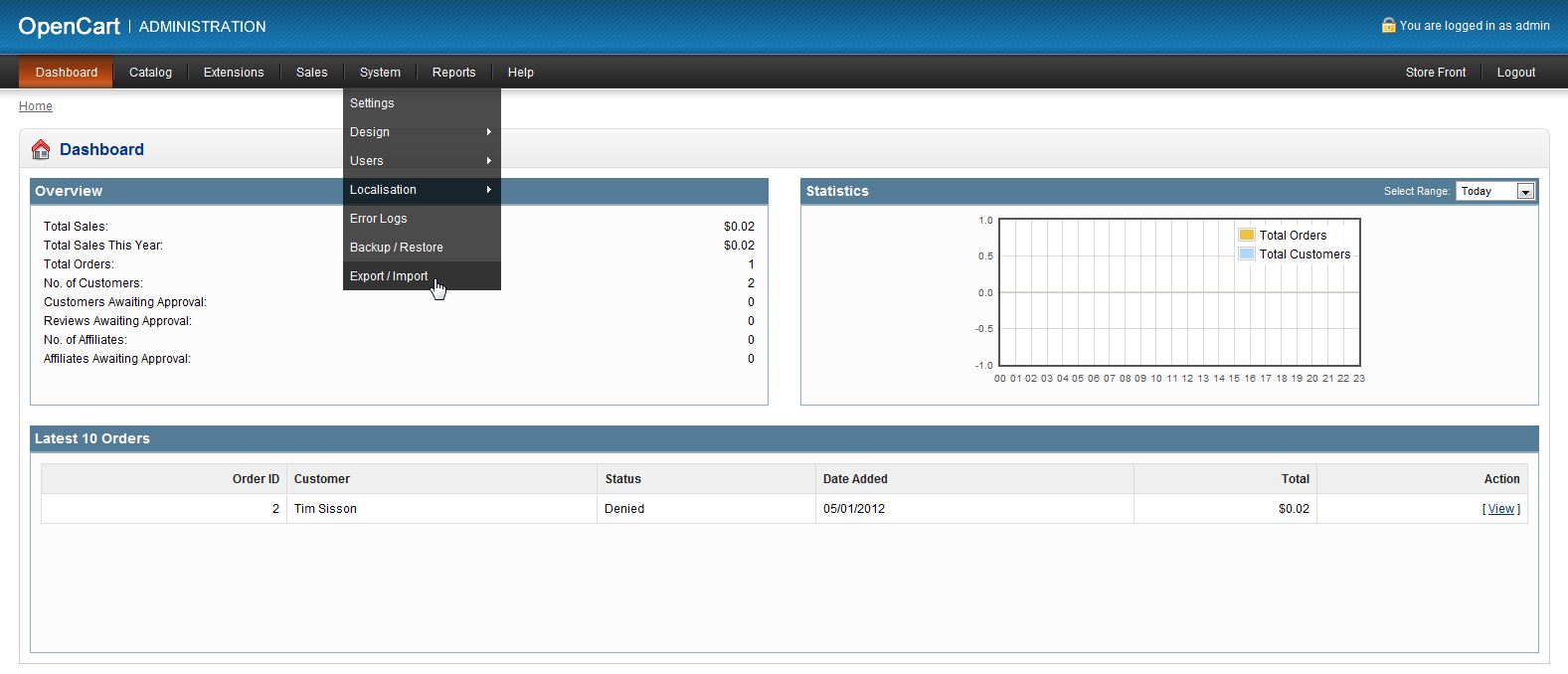Open the Catalog menu
The image size is (1568, 674).
pos(150,73)
